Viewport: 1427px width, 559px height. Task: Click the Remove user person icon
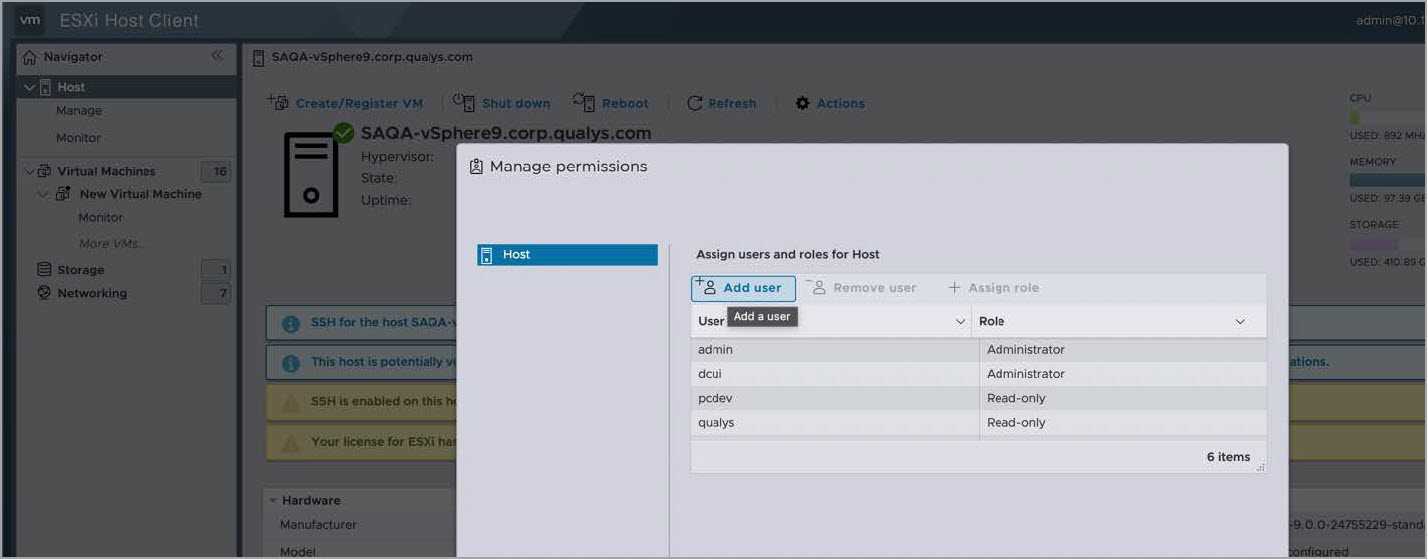(816, 287)
